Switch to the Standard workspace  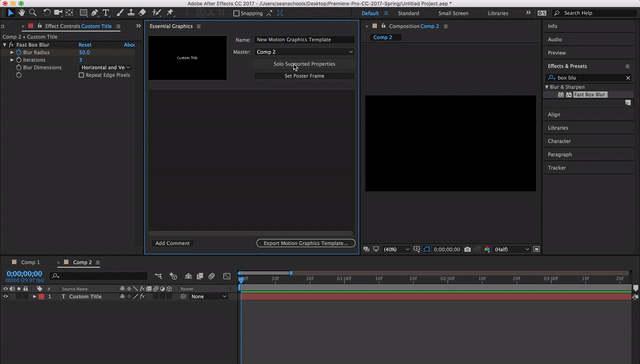pos(408,13)
